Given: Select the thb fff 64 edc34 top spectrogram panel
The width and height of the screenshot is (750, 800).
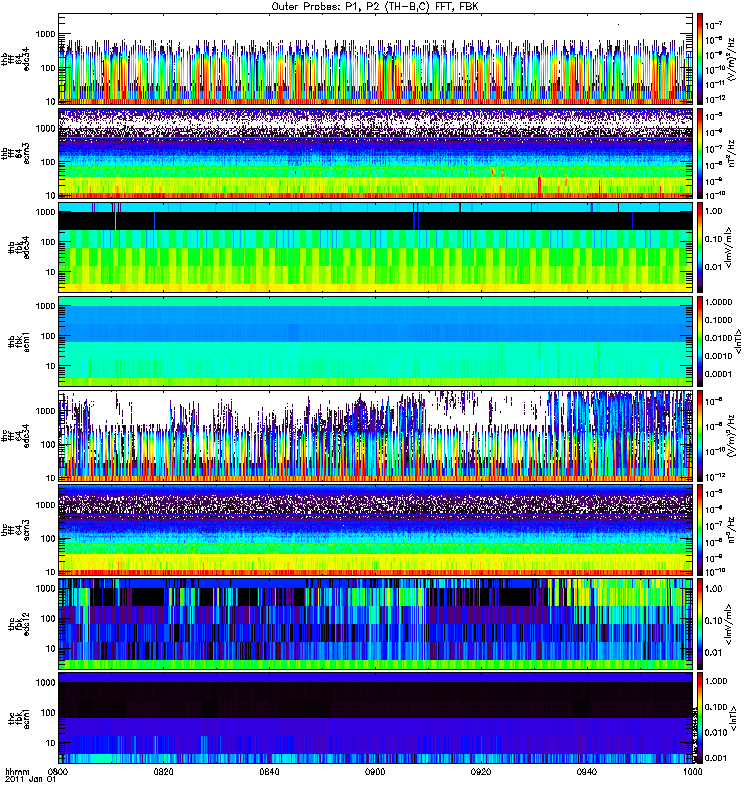Looking at the screenshot, I should tap(375, 59).
